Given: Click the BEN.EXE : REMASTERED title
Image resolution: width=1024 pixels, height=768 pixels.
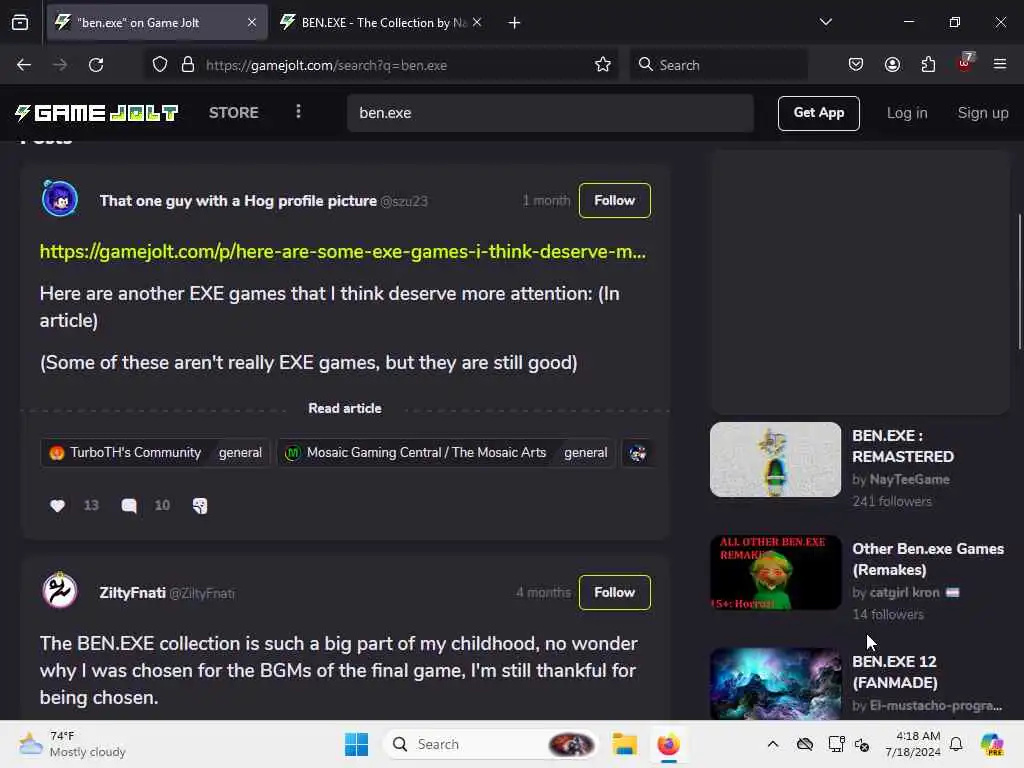Looking at the screenshot, I should 903,446.
